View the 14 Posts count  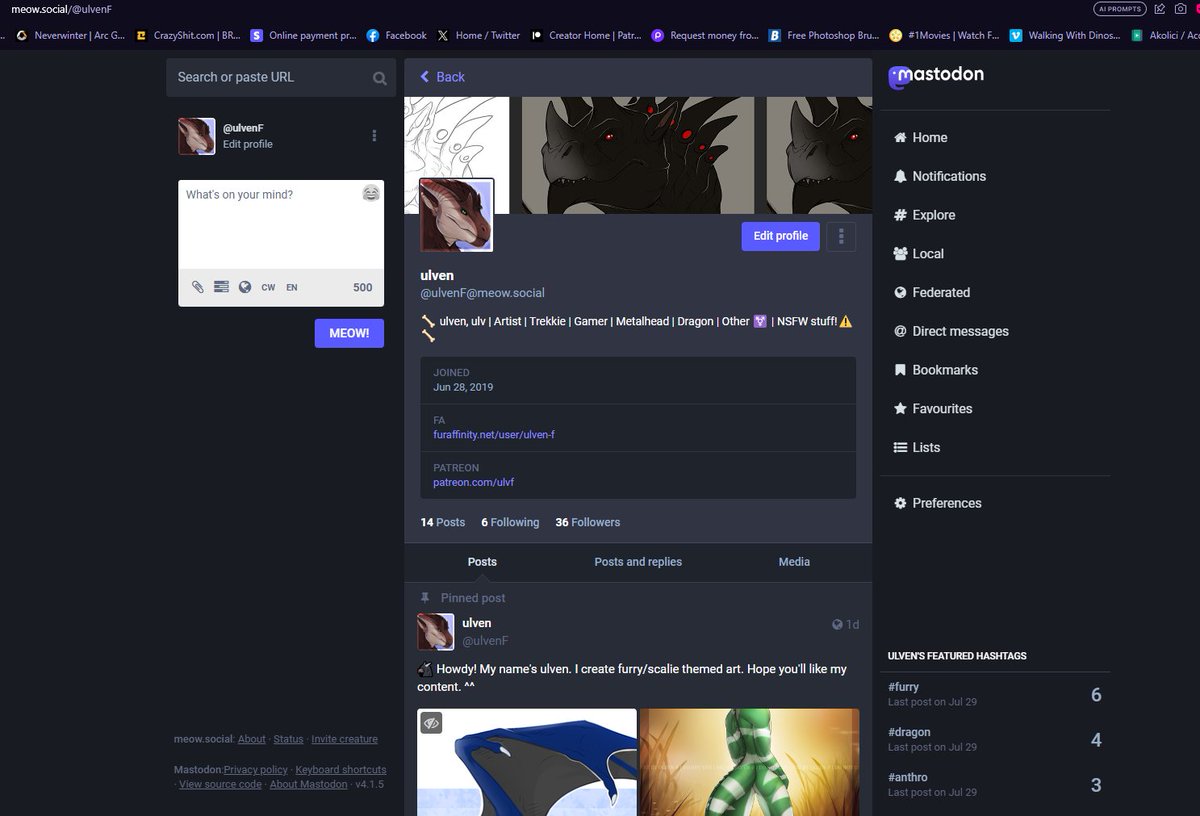(x=443, y=522)
